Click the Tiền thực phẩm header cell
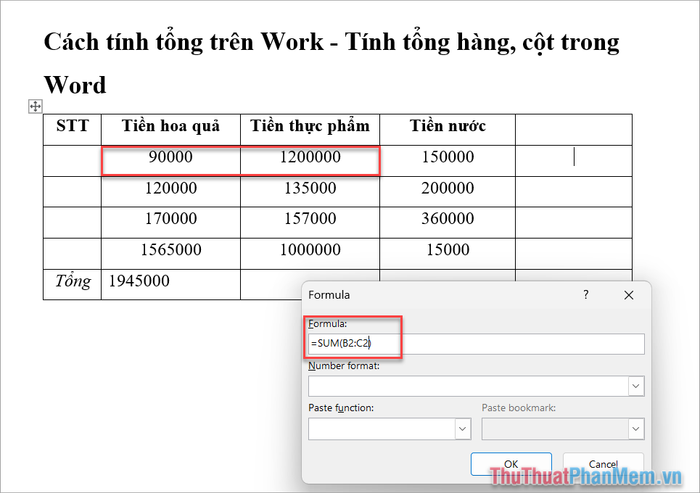This screenshot has width=700, height=493. (x=310, y=130)
